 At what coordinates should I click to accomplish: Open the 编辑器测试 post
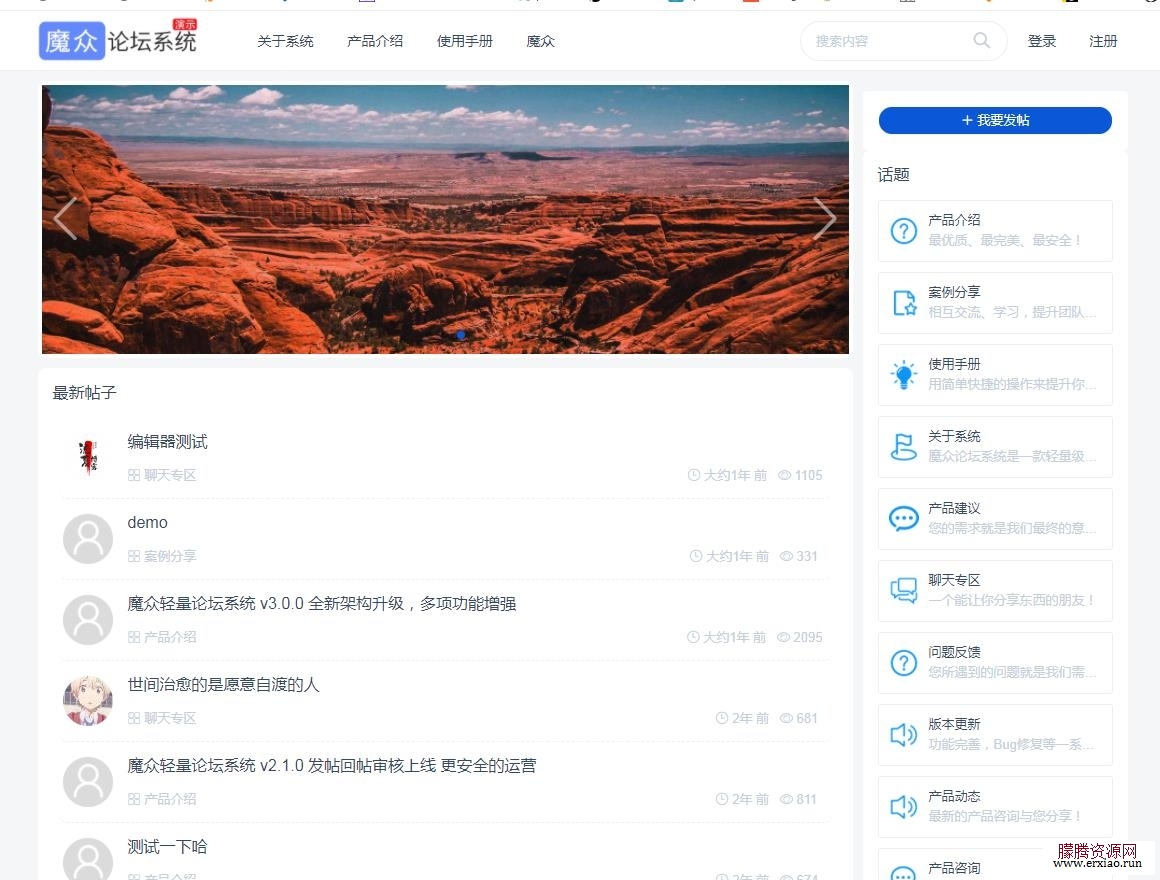coord(167,441)
